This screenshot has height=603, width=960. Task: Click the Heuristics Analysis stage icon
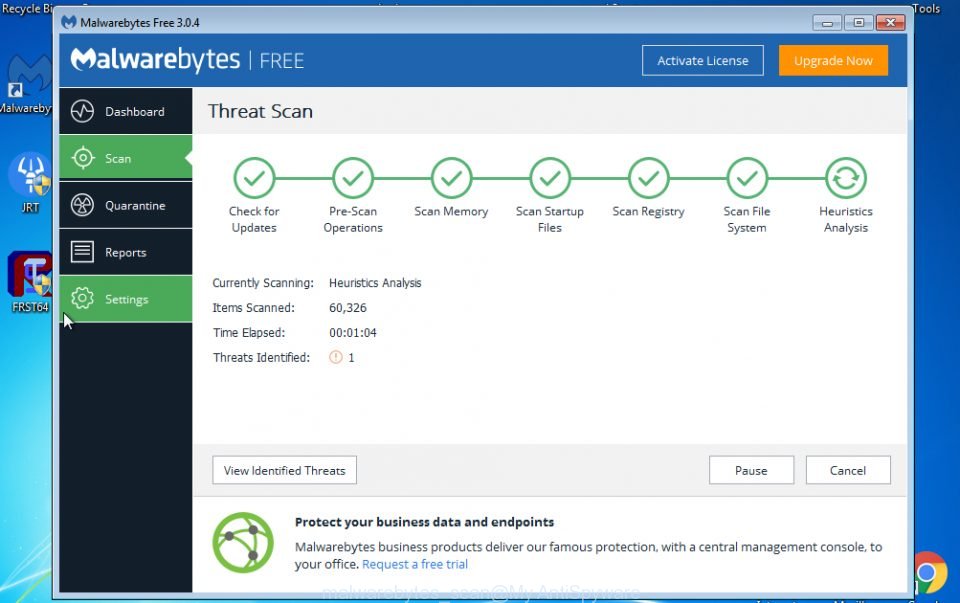(x=845, y=177)
